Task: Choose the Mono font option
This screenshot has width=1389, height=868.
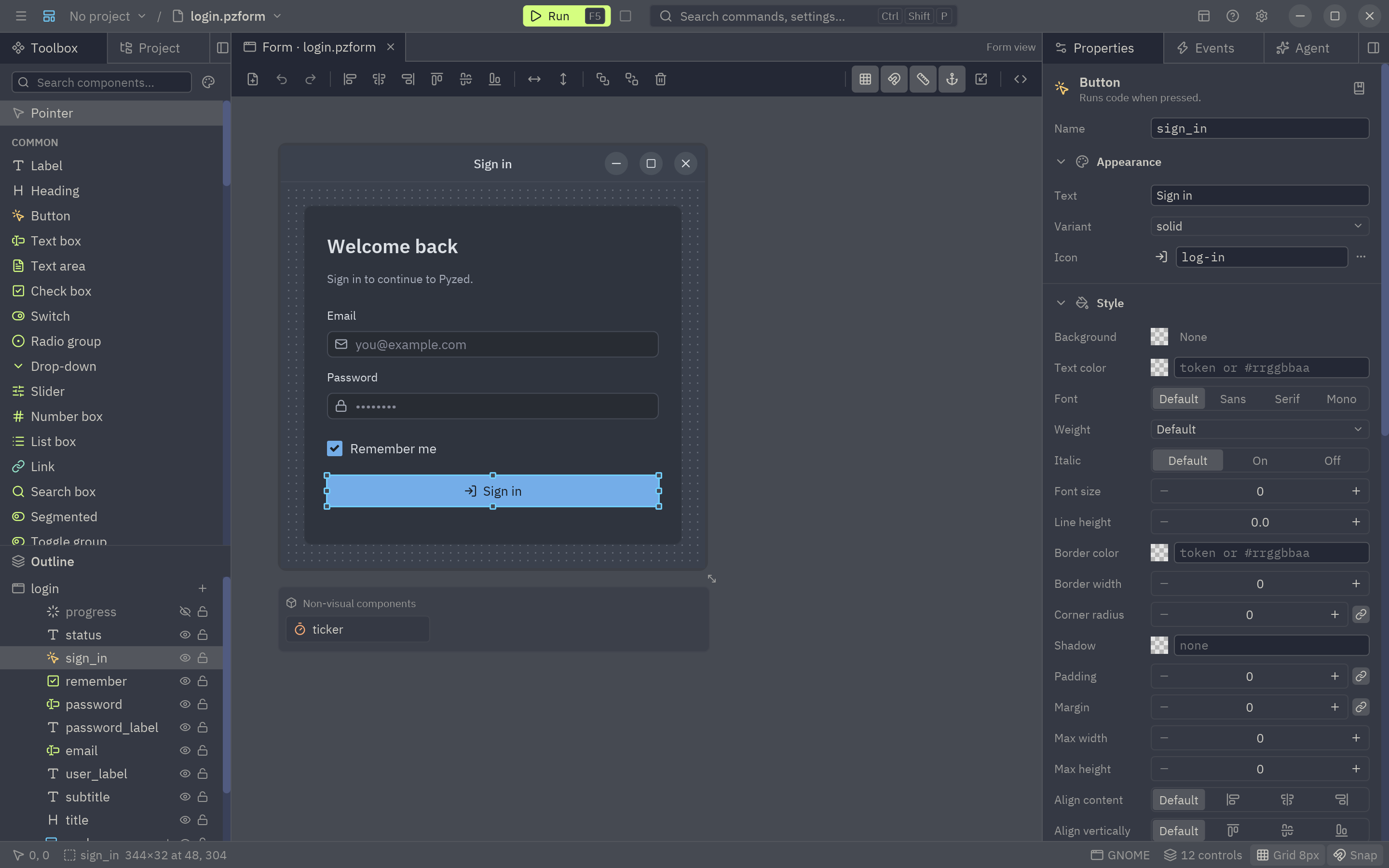Action: [1341, 398]
